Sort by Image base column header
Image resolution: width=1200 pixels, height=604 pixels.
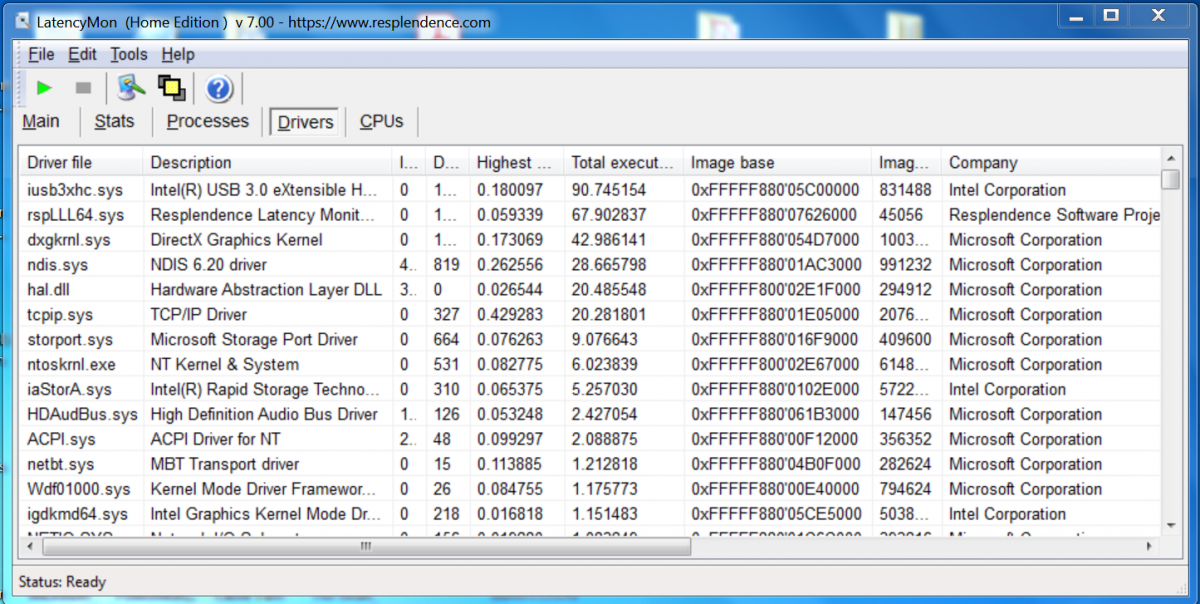tap(777, 162)
